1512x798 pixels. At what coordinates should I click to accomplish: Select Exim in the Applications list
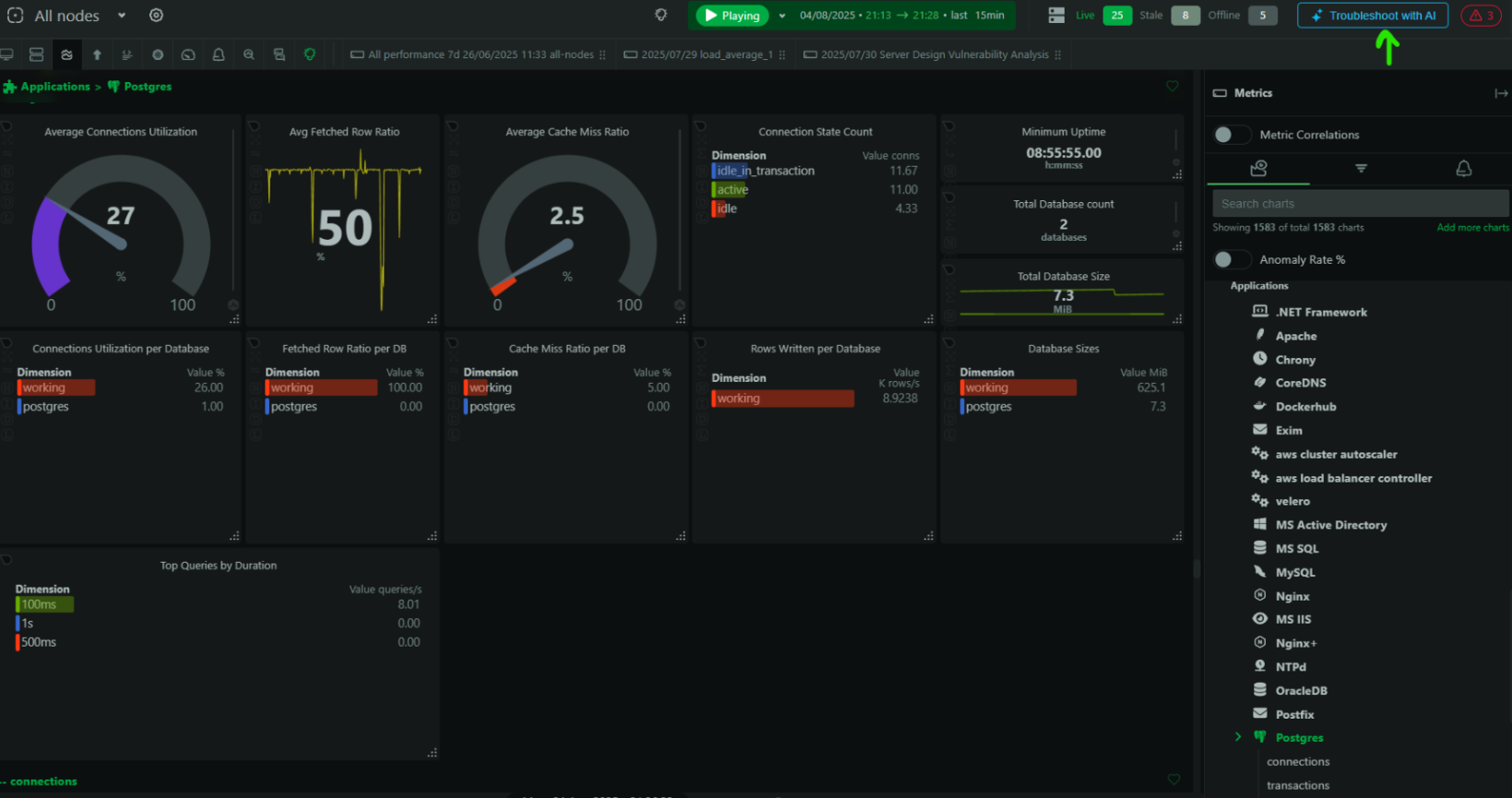coord(1288,431)
